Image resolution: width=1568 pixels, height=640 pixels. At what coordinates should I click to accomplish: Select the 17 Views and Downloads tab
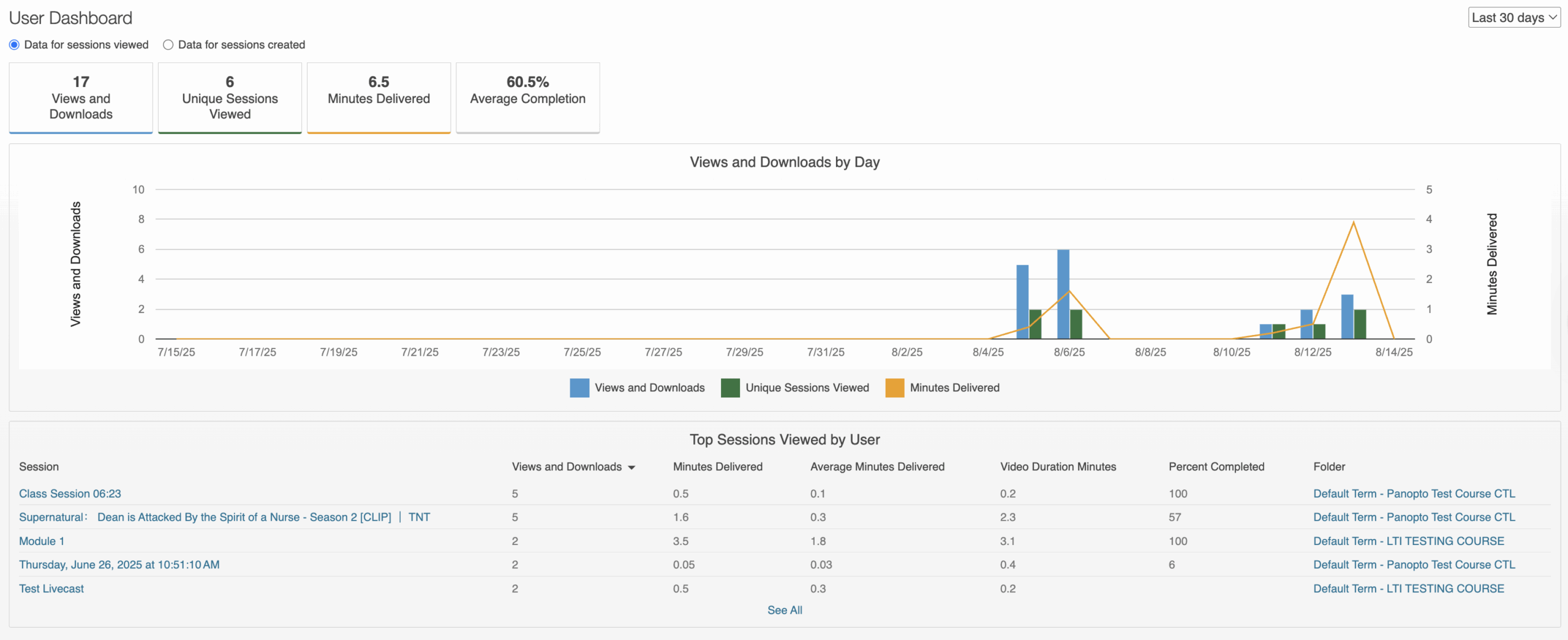click(81, 98)
